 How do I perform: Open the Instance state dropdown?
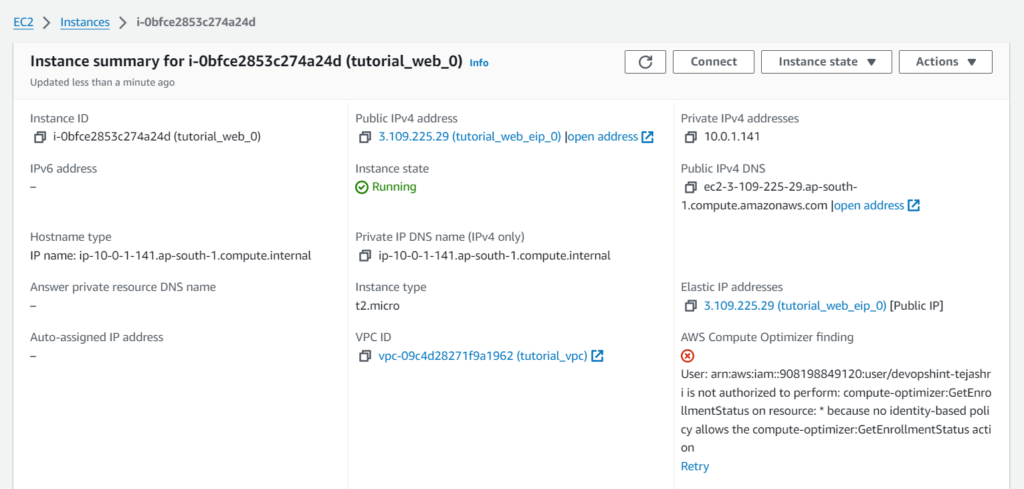[824, 62]
